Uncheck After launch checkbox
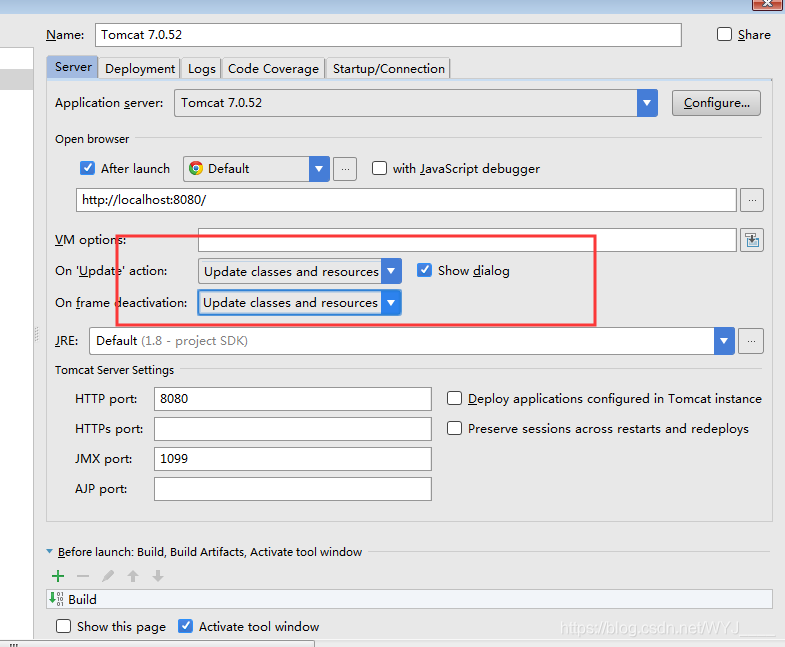Viewport: 785px width, 647px height. pyautogui.click(x=87, y=168)
